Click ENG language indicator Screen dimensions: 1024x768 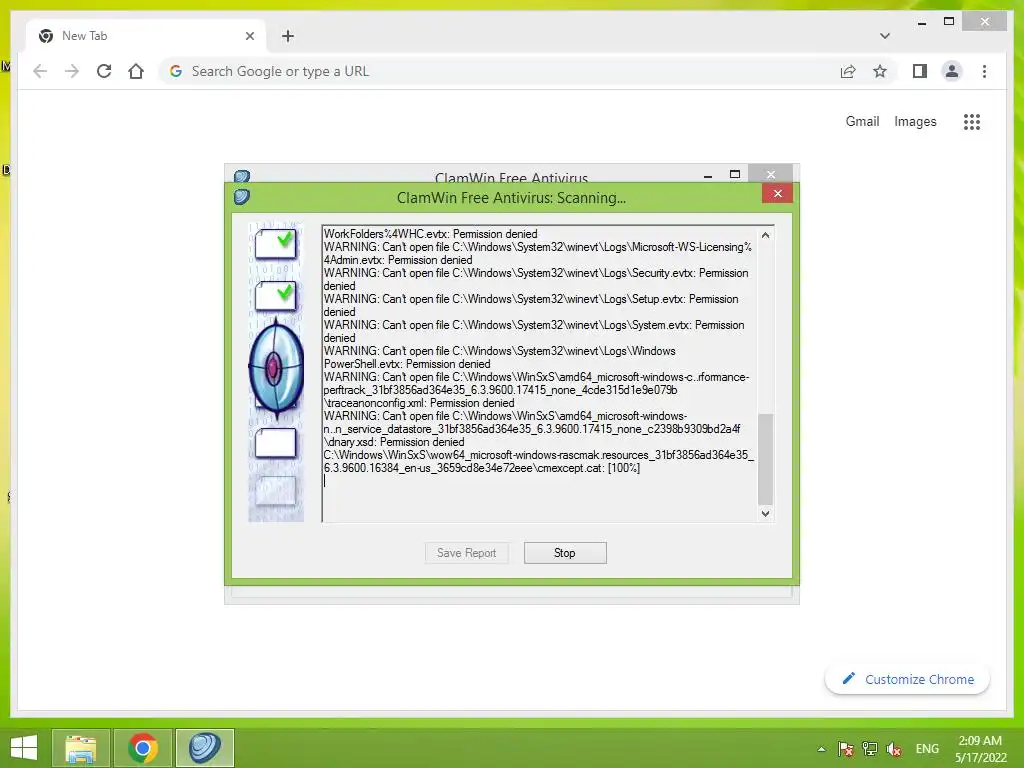coord(927,749)
